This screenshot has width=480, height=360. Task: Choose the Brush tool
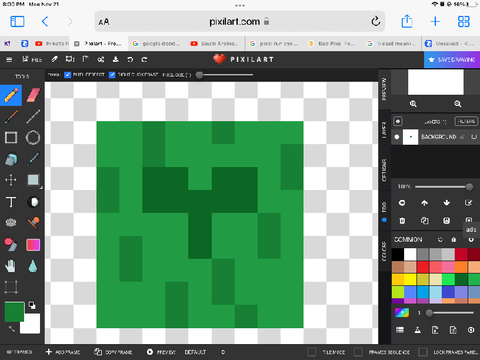[x=11, y=117]
